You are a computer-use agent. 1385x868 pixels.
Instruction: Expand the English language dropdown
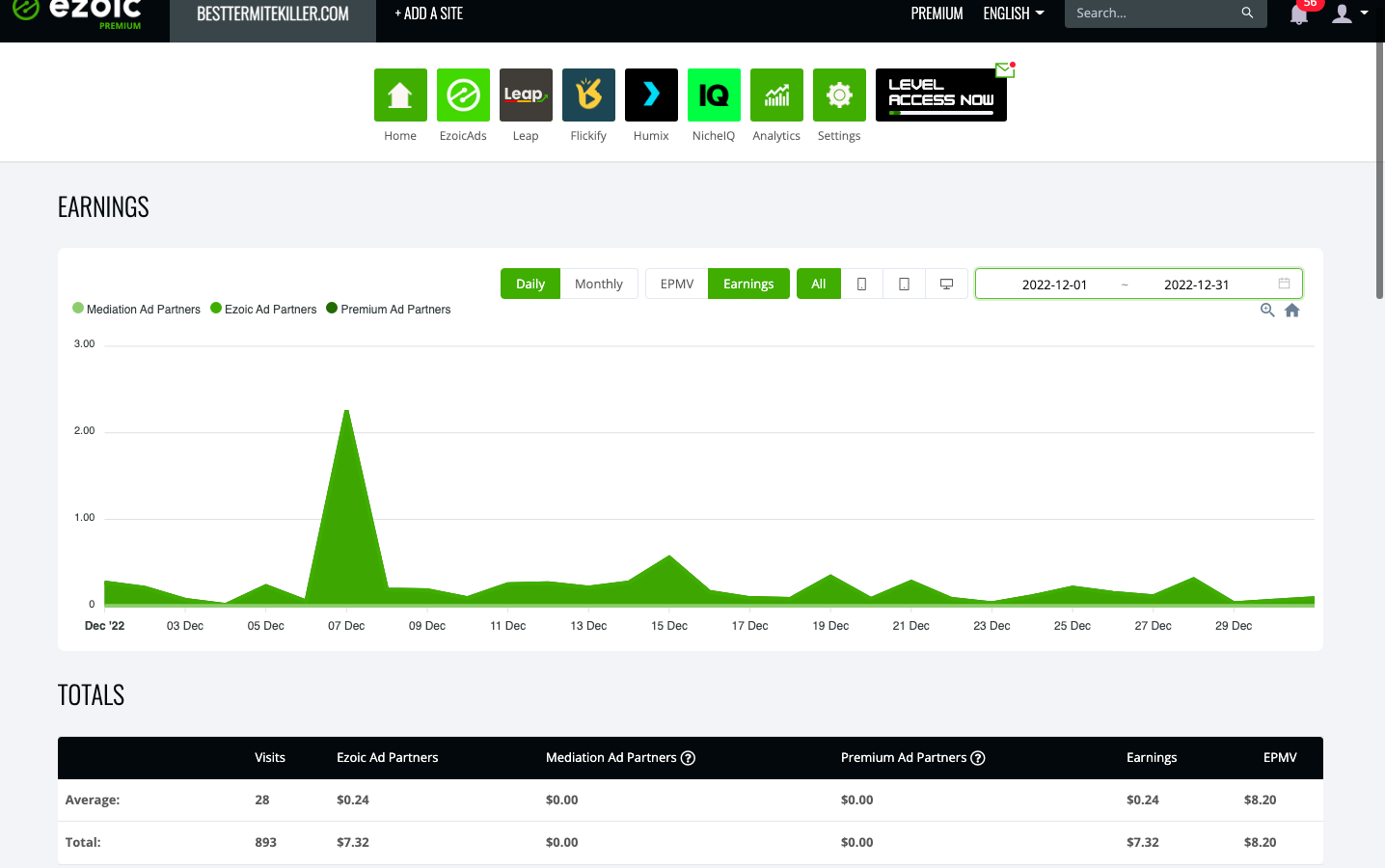[1014, 14]
